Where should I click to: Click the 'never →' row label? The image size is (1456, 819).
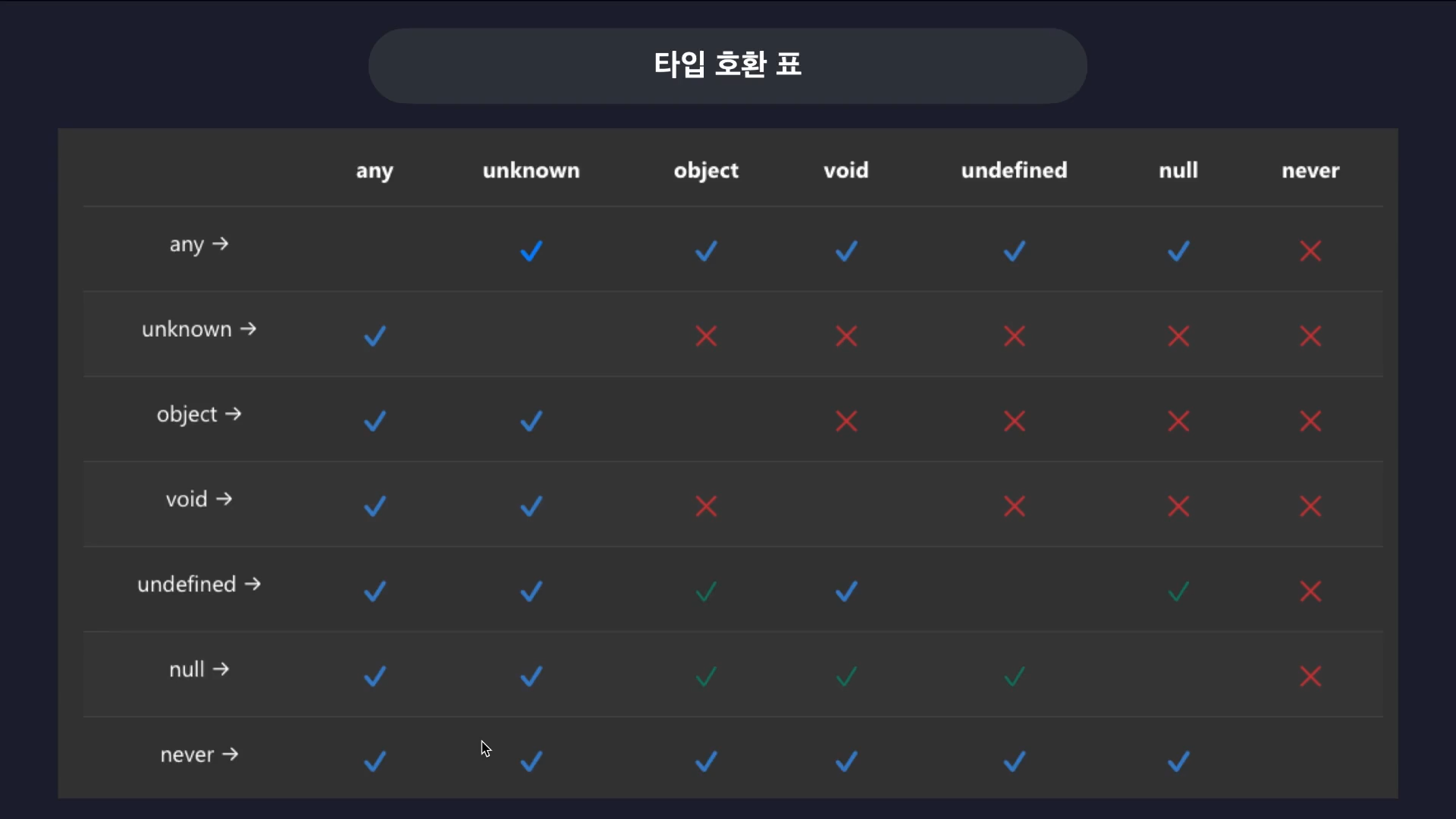(199, 755)
